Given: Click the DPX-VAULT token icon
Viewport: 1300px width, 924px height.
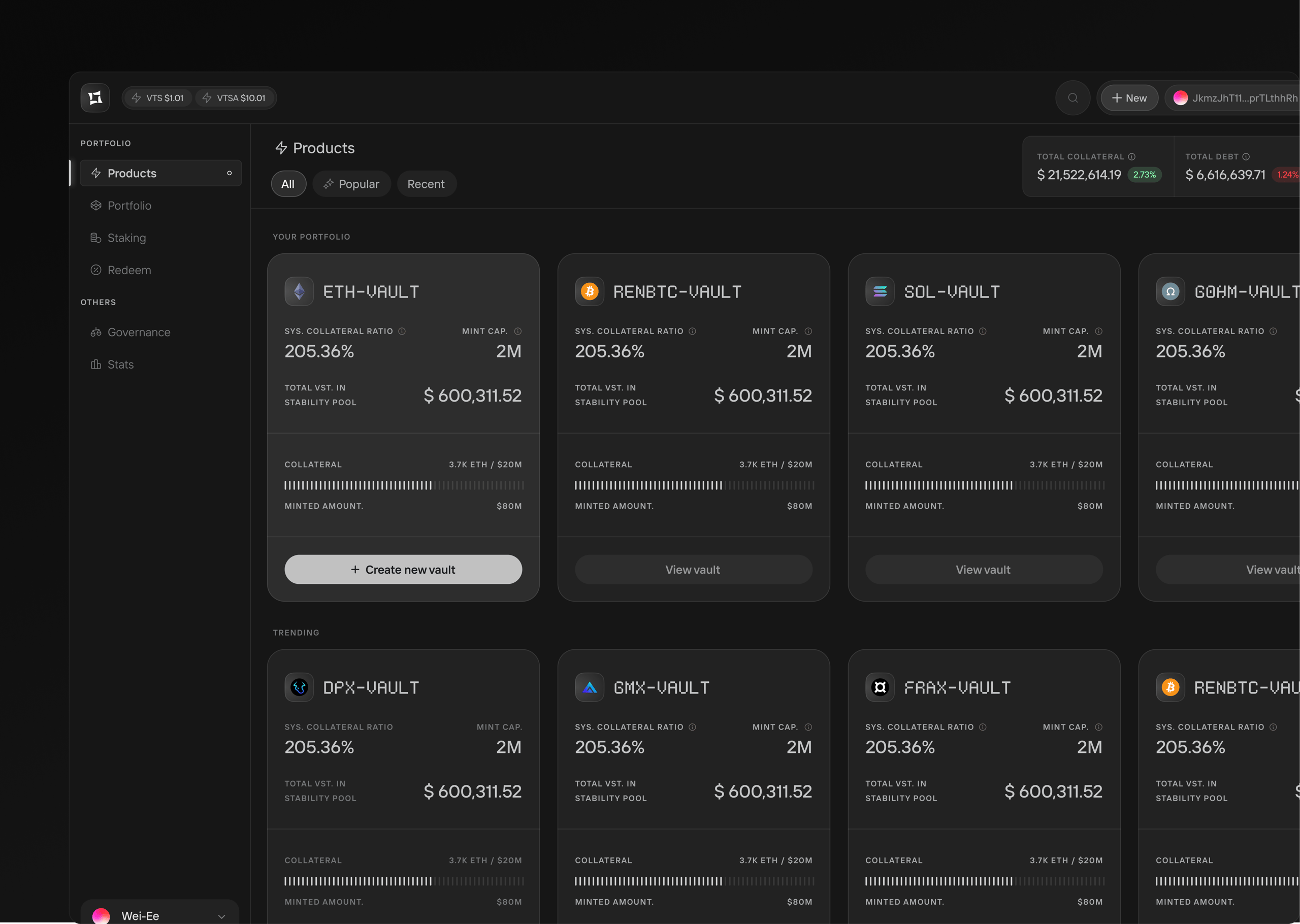Looking at the screenshot, I should (x=299, y=687).
